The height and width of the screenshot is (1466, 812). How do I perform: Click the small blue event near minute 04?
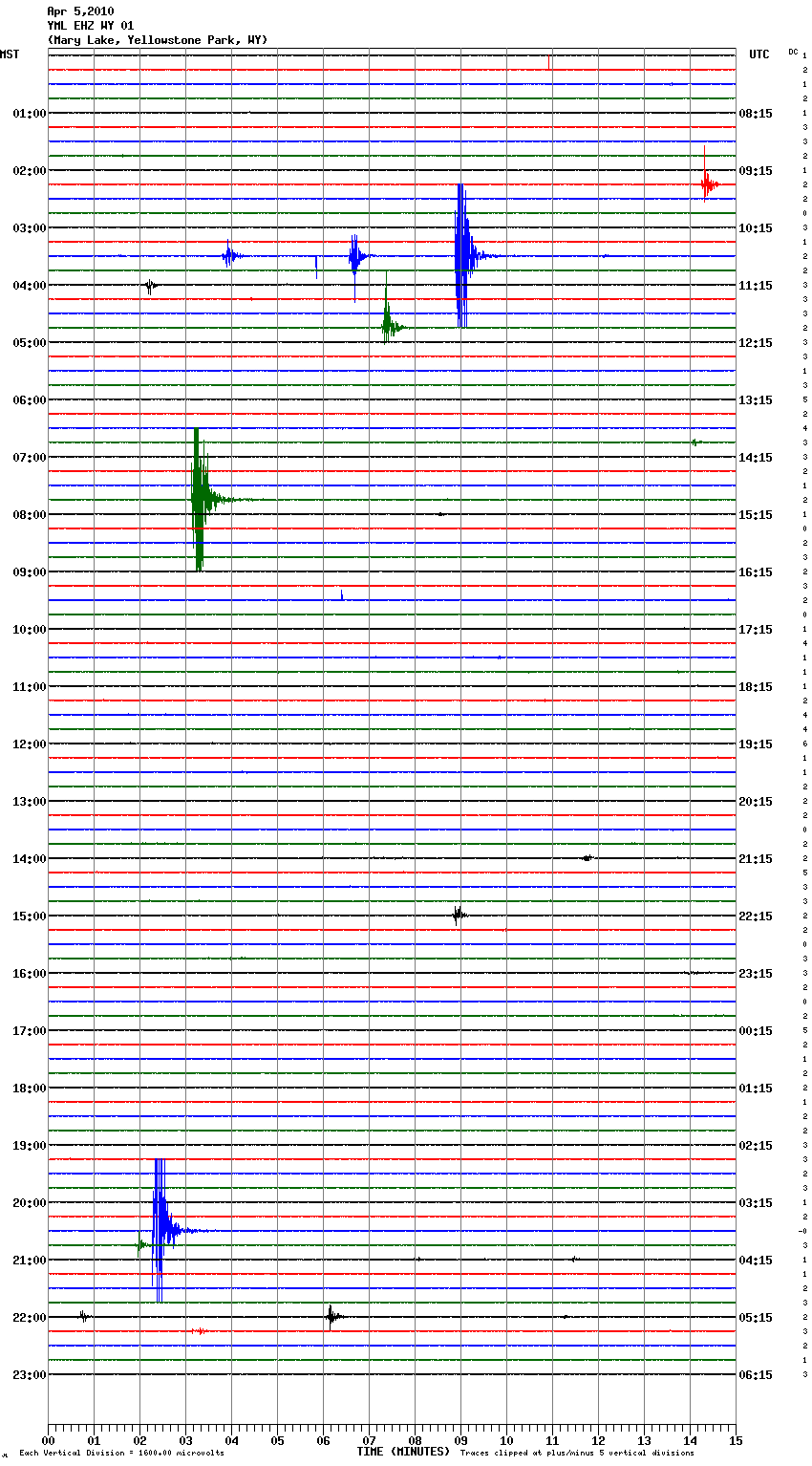tap(229, 256)
